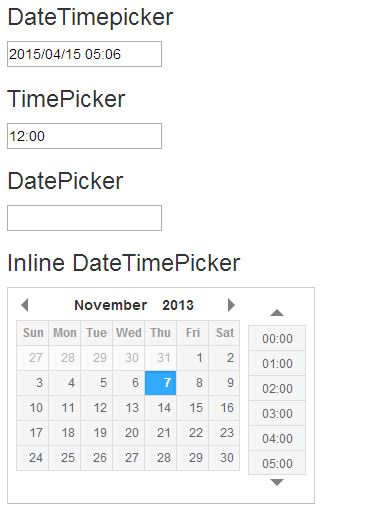This screenshot has width=378, height=511.
Task: Click the TimePicker field showing 12:00
Action: 84,136
